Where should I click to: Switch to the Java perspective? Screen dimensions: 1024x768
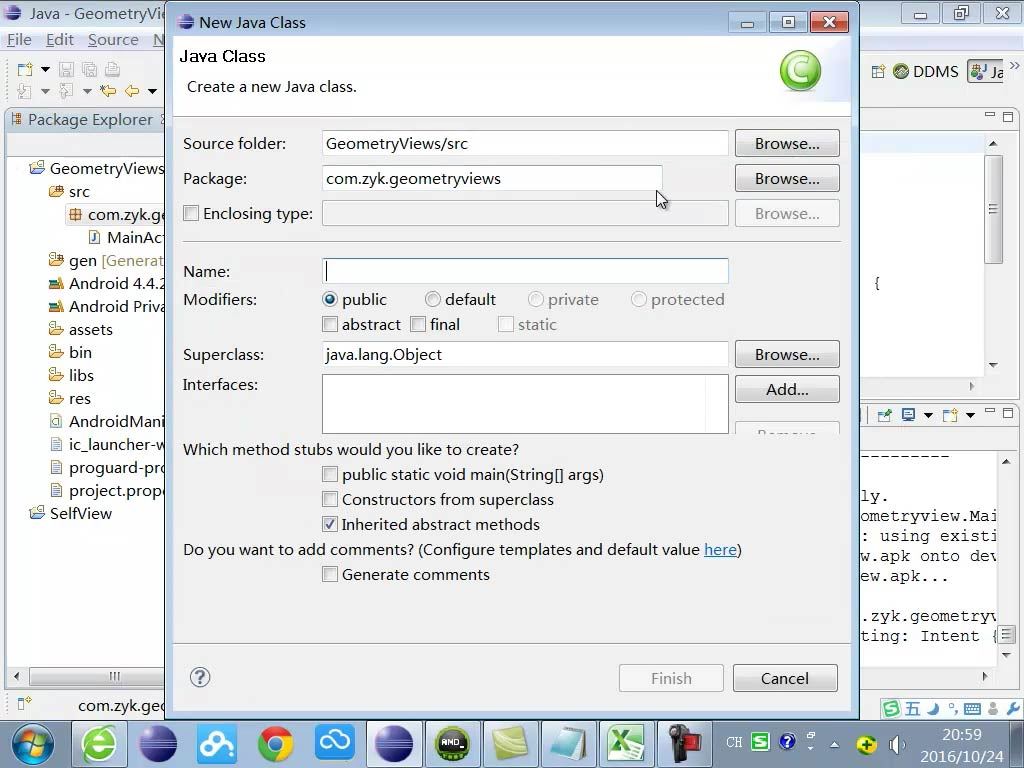click(986, 72)
